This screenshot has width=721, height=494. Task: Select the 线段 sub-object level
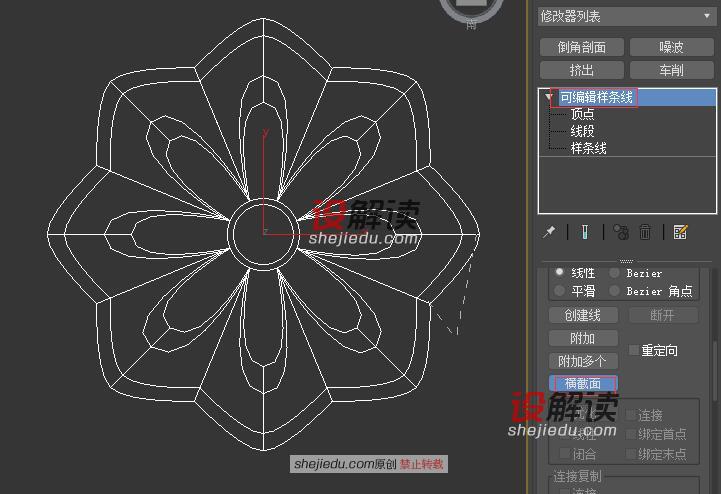tap(582, 131)
